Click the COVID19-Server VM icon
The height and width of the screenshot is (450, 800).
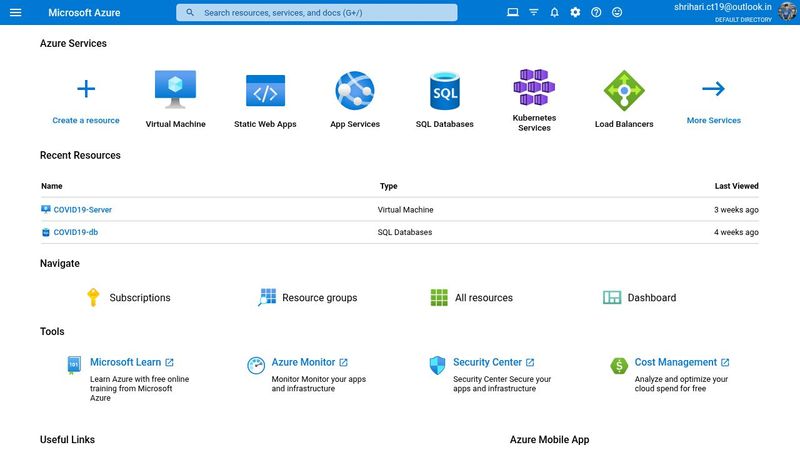click(45, 209)
